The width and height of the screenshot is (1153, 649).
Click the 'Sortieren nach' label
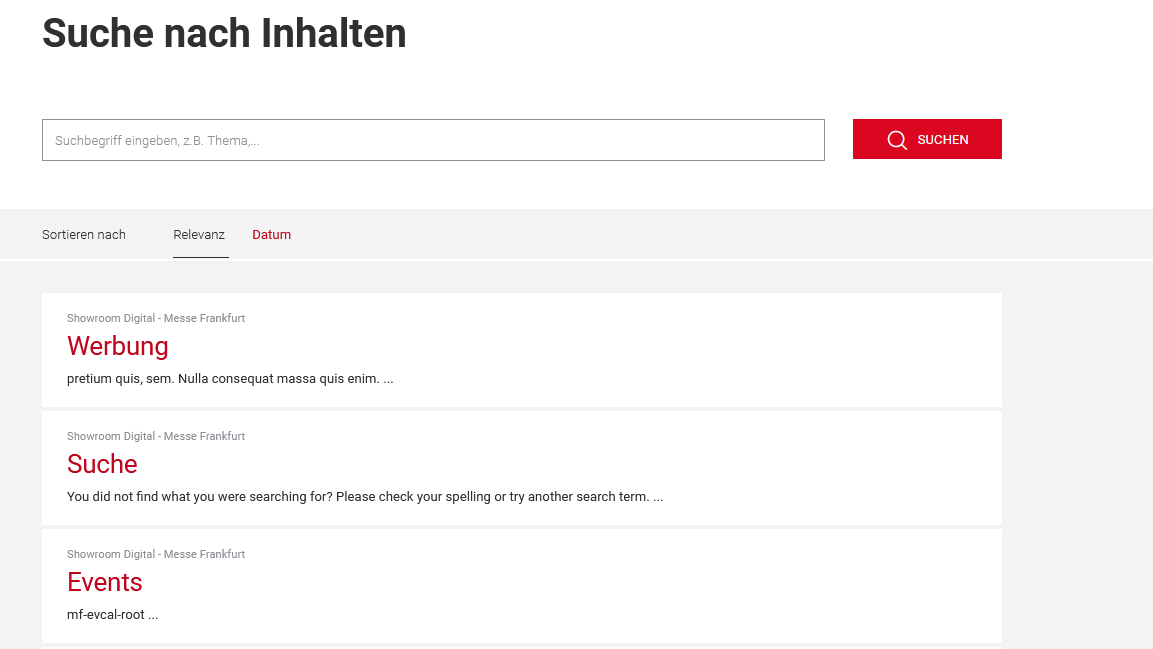coord(84,234)
